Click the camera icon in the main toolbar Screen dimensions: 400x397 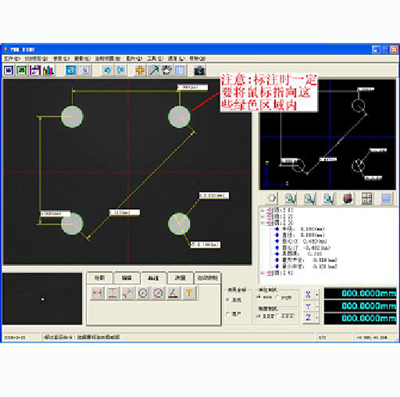[x=199, y=70]
